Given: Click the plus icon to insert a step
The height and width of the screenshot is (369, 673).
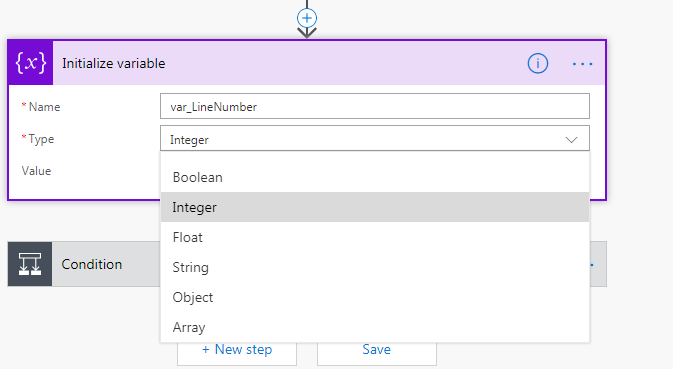Looking at the screenshot, I should click(307, 18).
